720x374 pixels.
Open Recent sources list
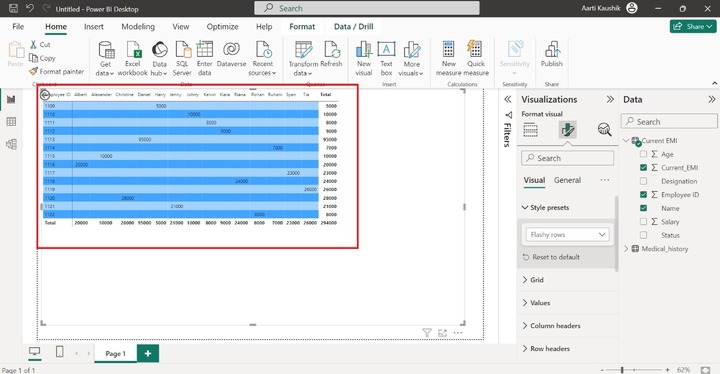(x=262, y=58)
